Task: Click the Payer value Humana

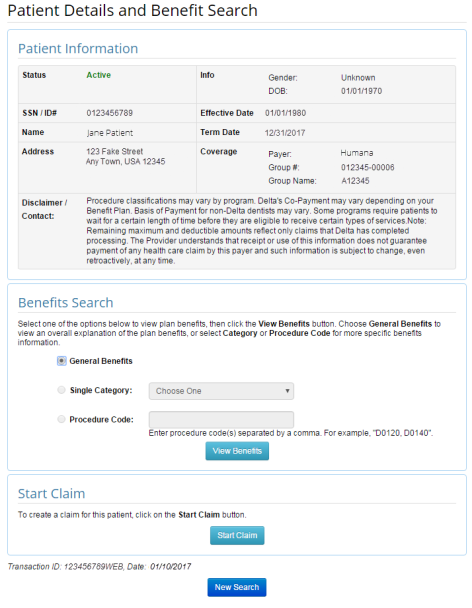Action: (357, 153)
